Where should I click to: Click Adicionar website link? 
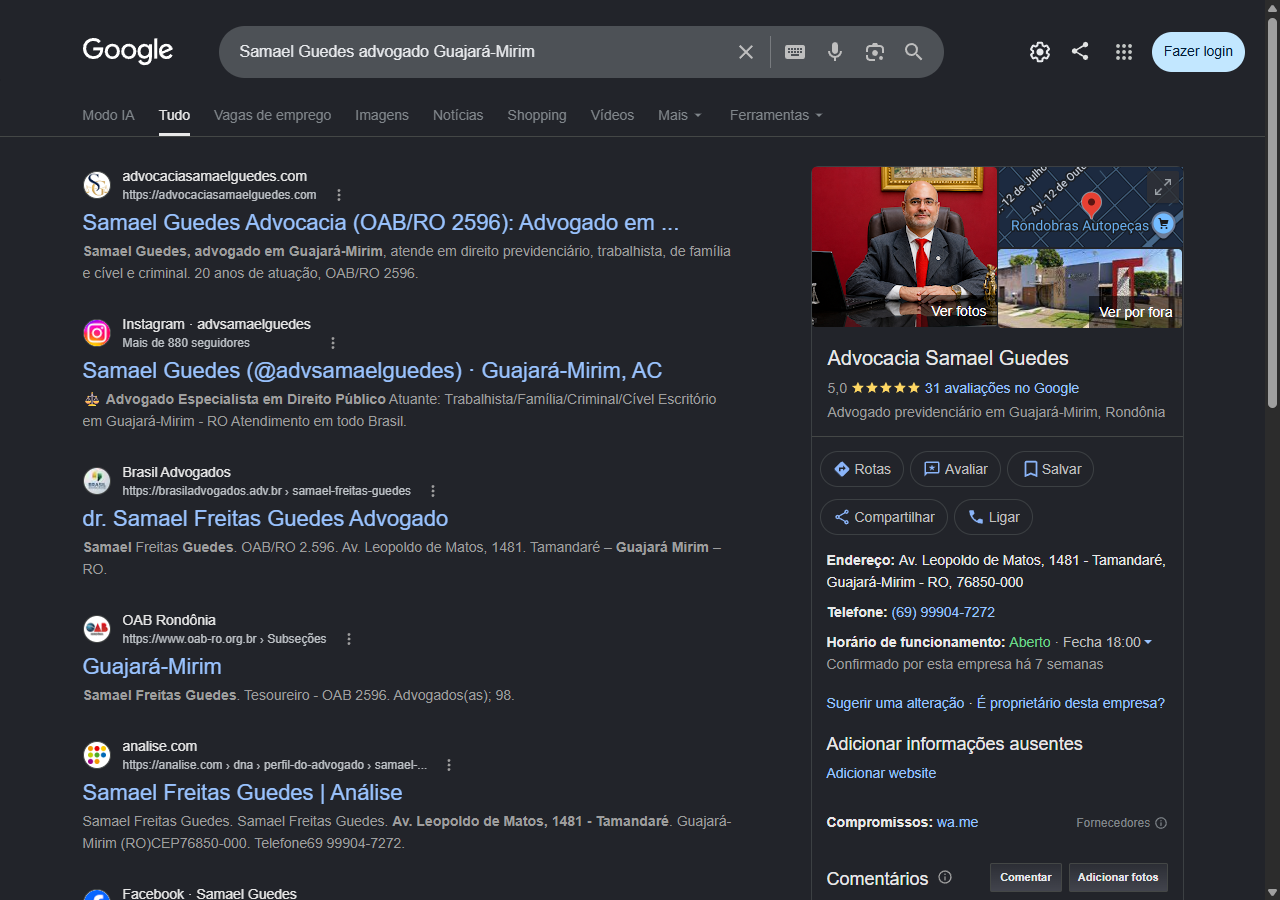[881, 773]
